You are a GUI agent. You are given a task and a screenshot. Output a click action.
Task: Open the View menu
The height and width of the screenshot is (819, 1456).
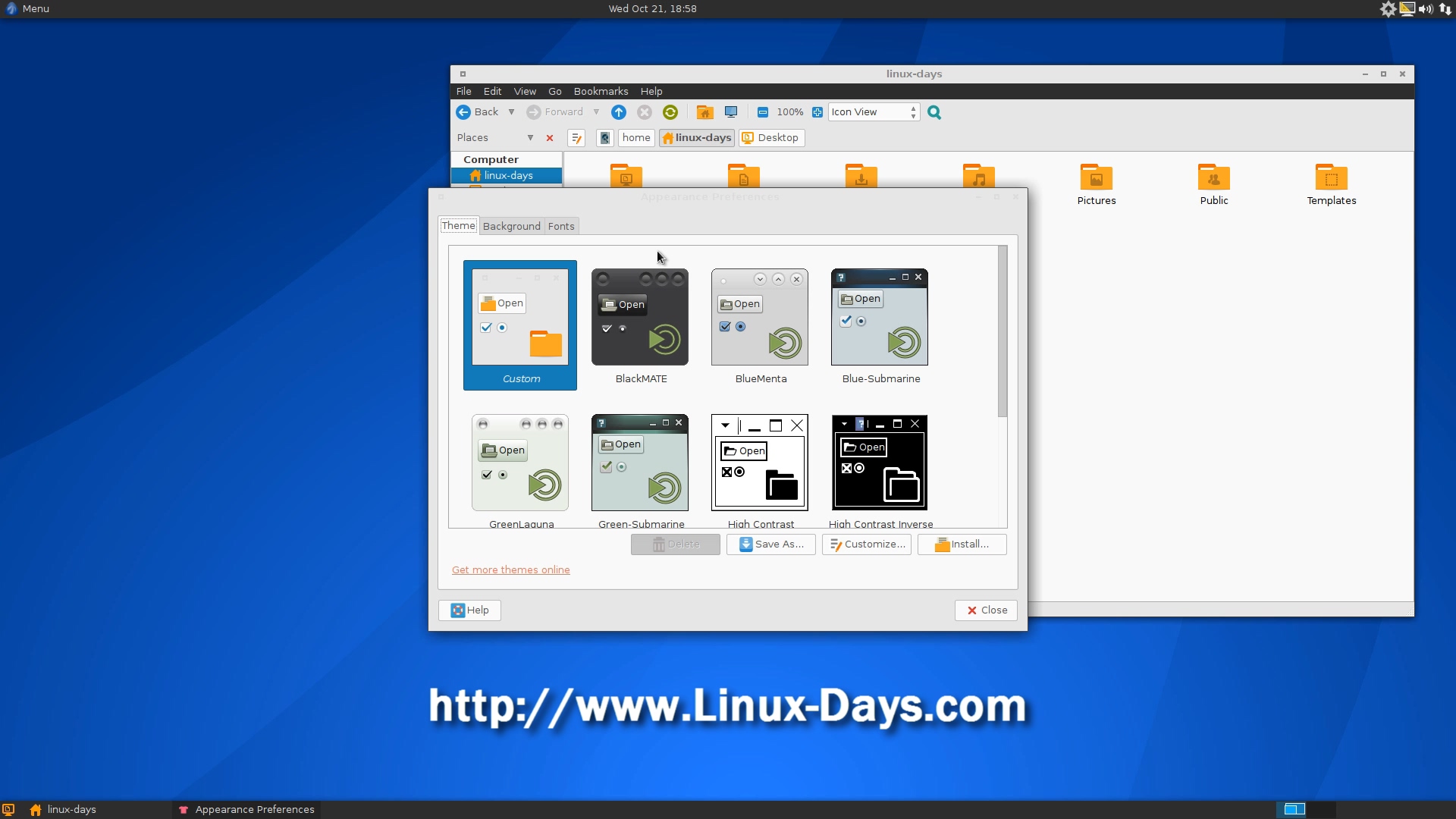point(525,91)
